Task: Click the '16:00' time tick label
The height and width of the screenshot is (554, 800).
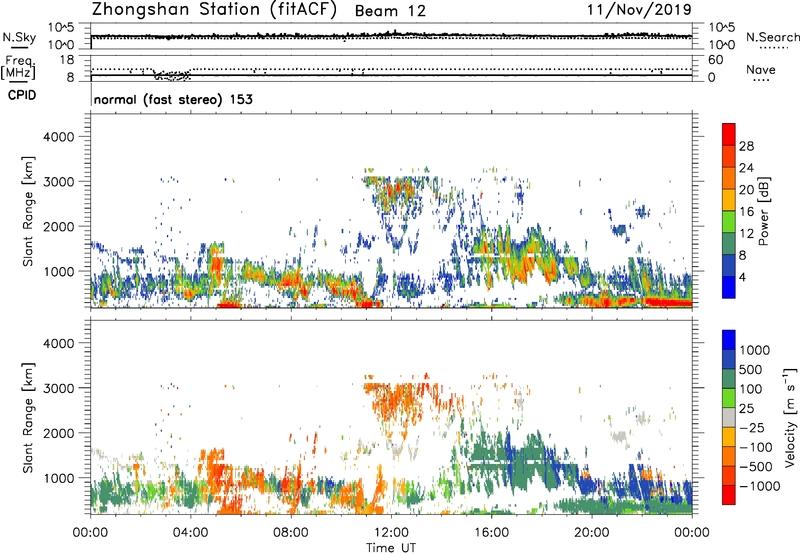Action: (491, 533)
